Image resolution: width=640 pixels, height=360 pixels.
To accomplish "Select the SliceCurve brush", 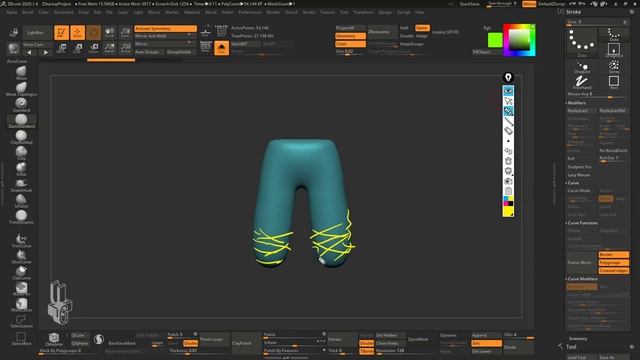I will coord(21,256).
